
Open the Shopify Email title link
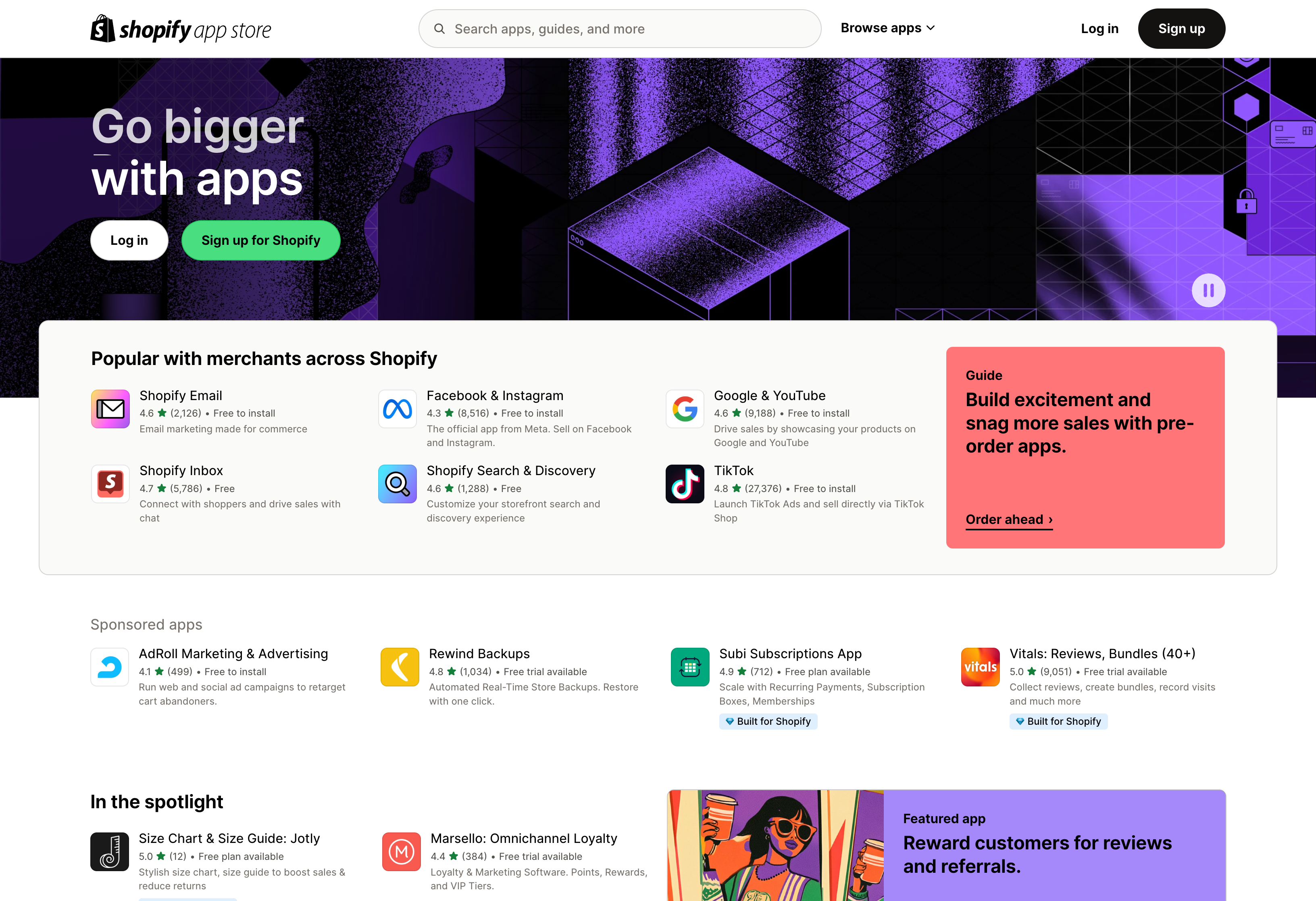tap(181, 395)
